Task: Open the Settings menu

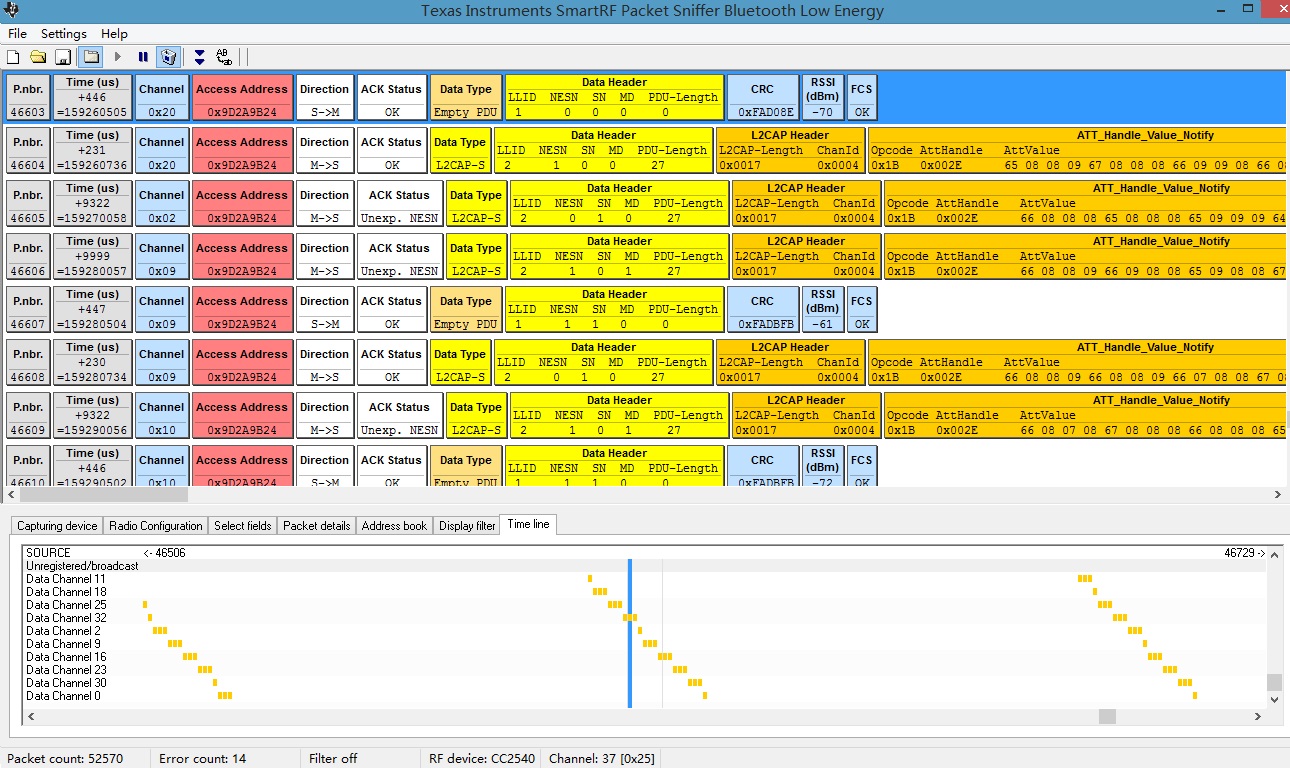Action: click(64, 34)
